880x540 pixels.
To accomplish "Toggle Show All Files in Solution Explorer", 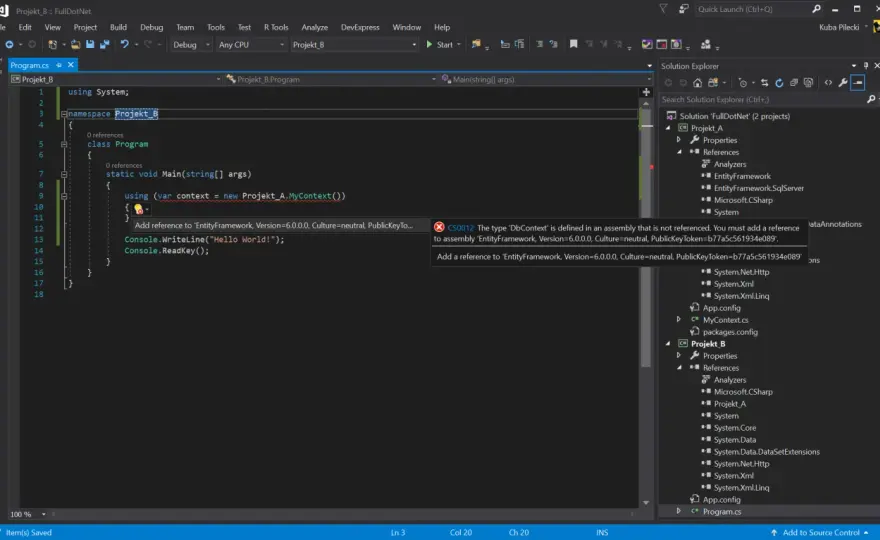I will [x=808, y=83].
